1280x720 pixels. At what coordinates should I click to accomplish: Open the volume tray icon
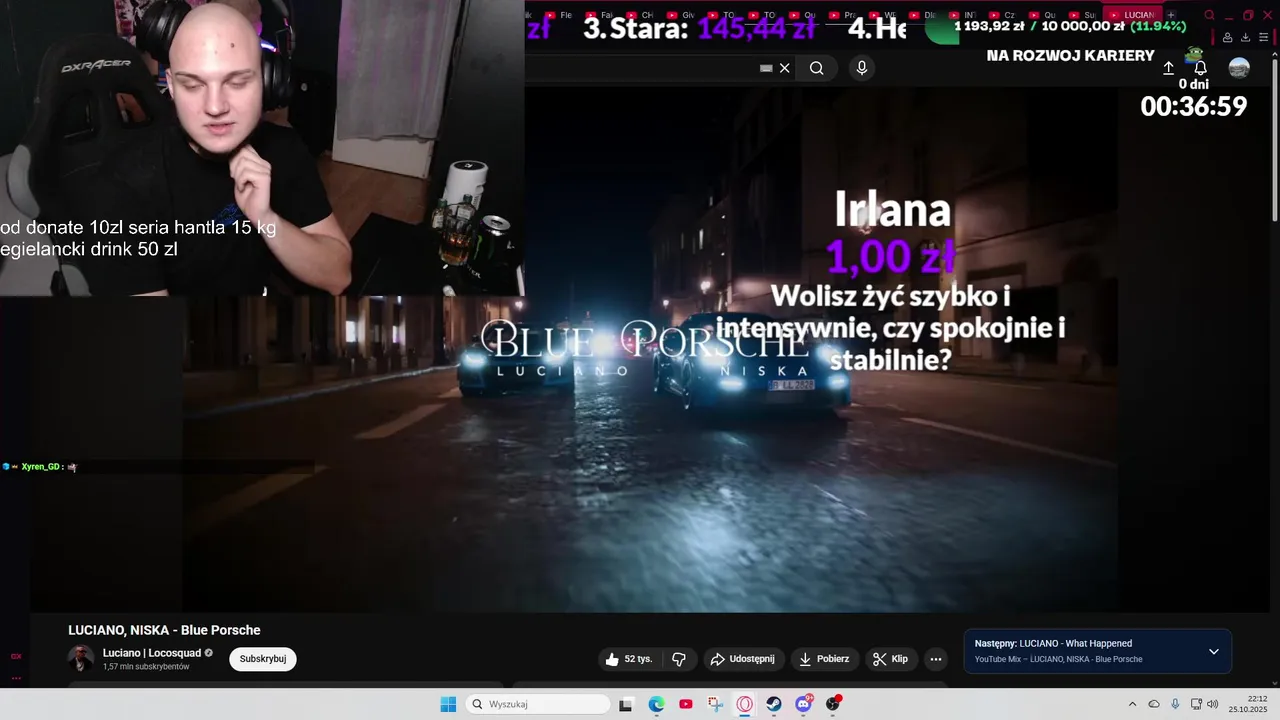point(1213,704)
